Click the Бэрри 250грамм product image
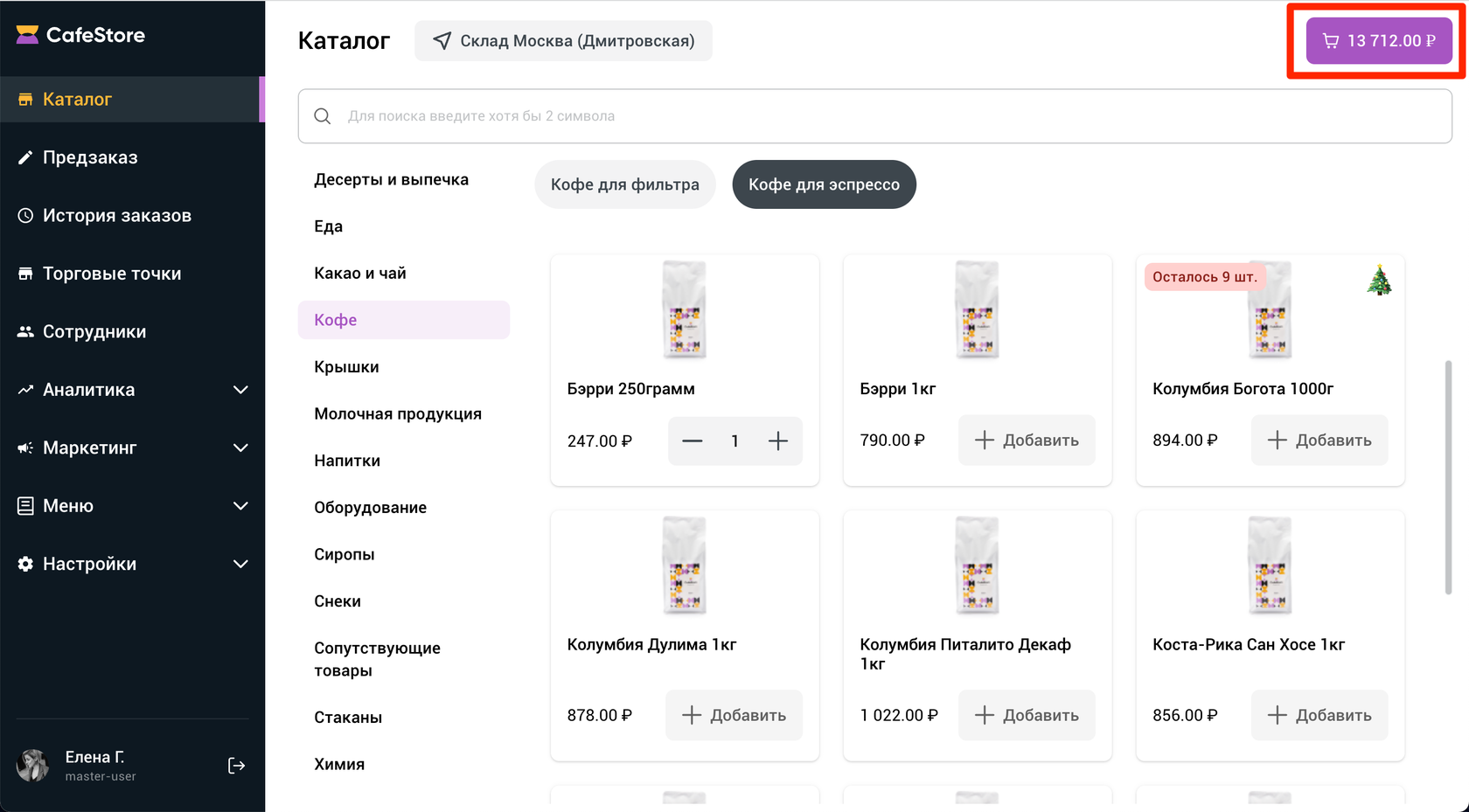This screenshot has width=1469, height=812. click(685, 309)
